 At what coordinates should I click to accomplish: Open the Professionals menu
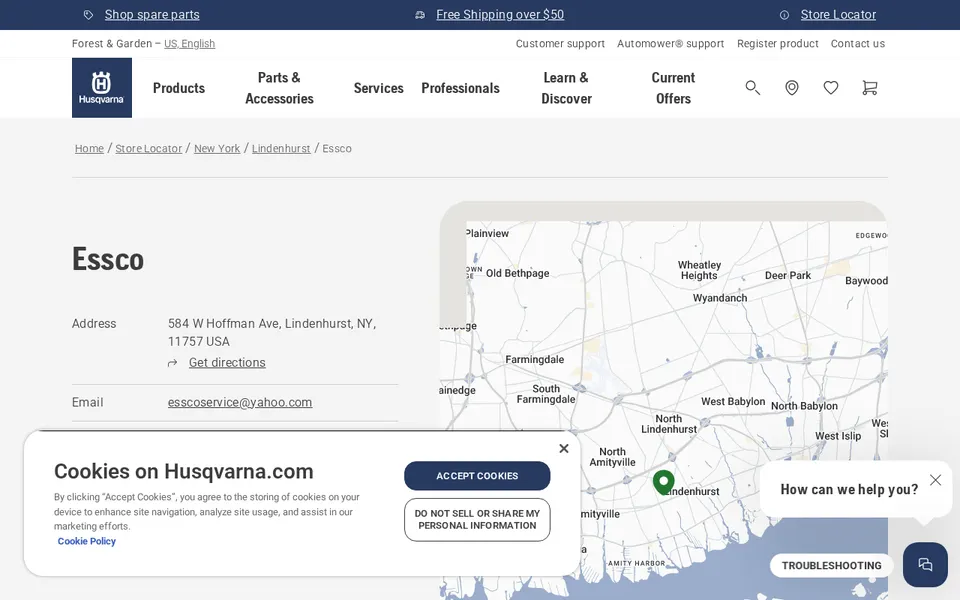click(460, 88)
